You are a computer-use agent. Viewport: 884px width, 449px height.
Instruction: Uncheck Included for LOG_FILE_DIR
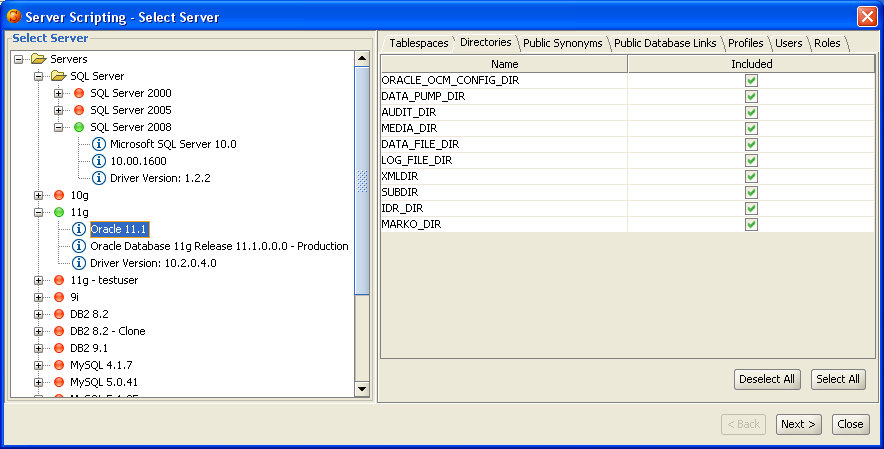pyautogui.click(x=751, y=160)
